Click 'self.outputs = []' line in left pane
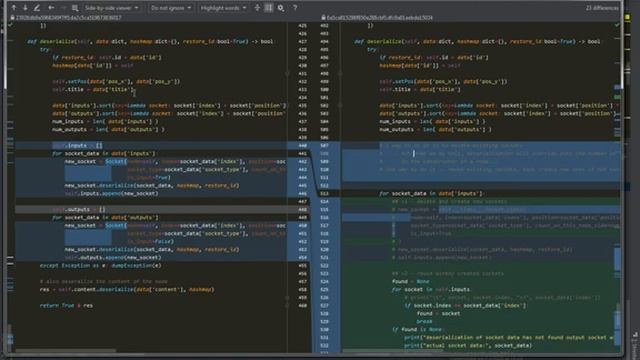This screenshot has height=360, width=640. 79,209
